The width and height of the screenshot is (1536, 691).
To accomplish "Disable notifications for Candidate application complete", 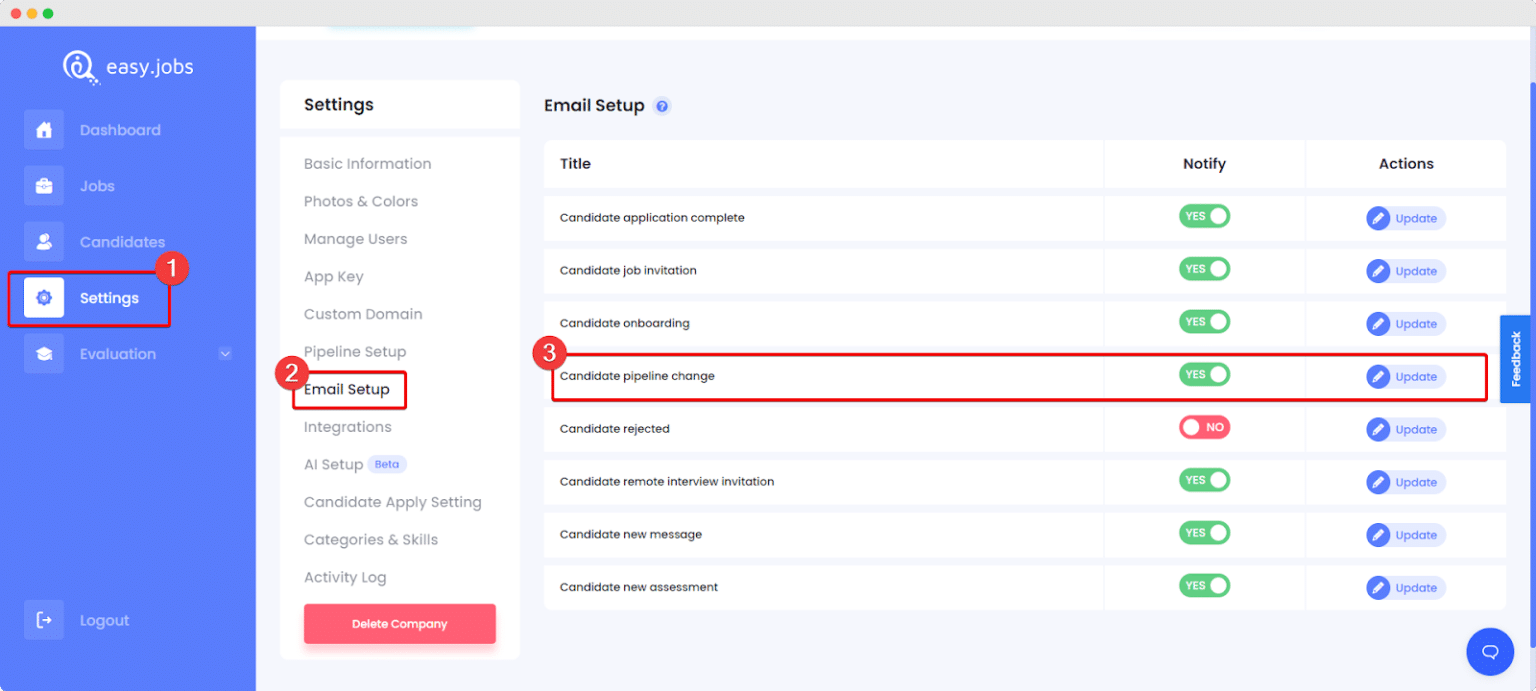I will point(1204,216).
